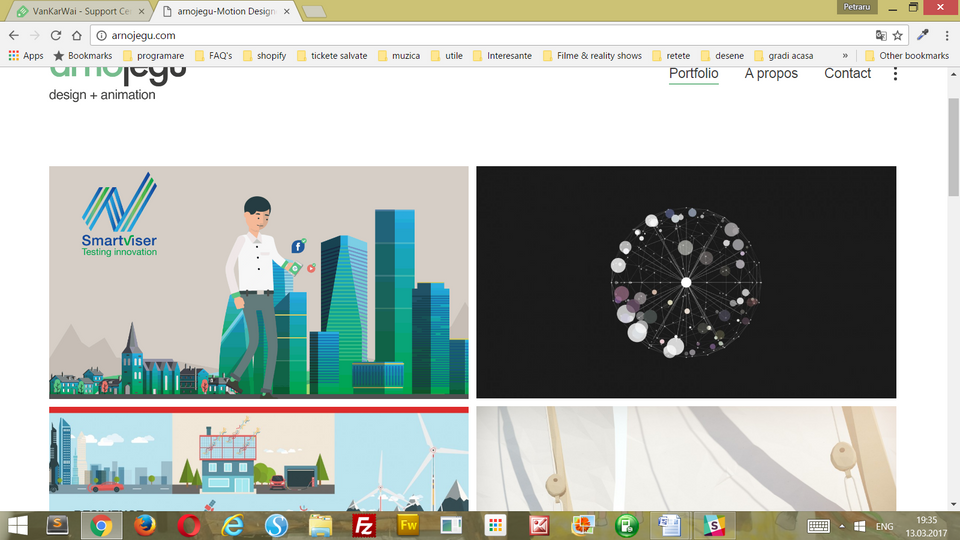960x540 pixels.
Task: Click the eyedropper extension icon
Action: pos(923,35)
